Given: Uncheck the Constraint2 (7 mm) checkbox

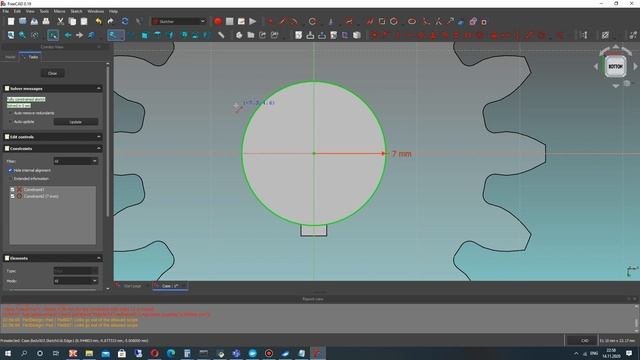Looking at the screenshot, I should (x=12, y=196).
